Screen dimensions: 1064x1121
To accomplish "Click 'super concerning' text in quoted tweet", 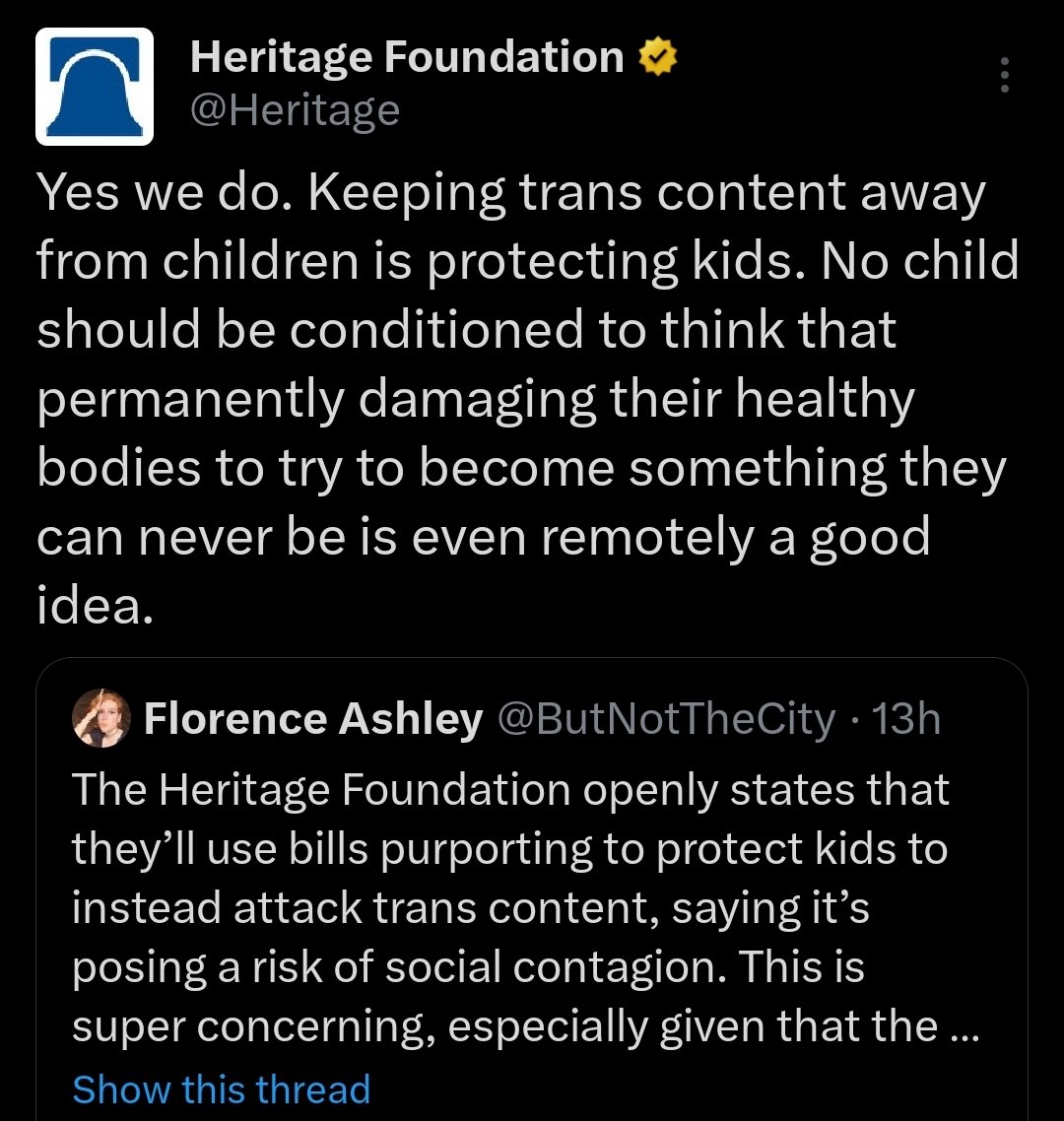I will coord(251,1026).
